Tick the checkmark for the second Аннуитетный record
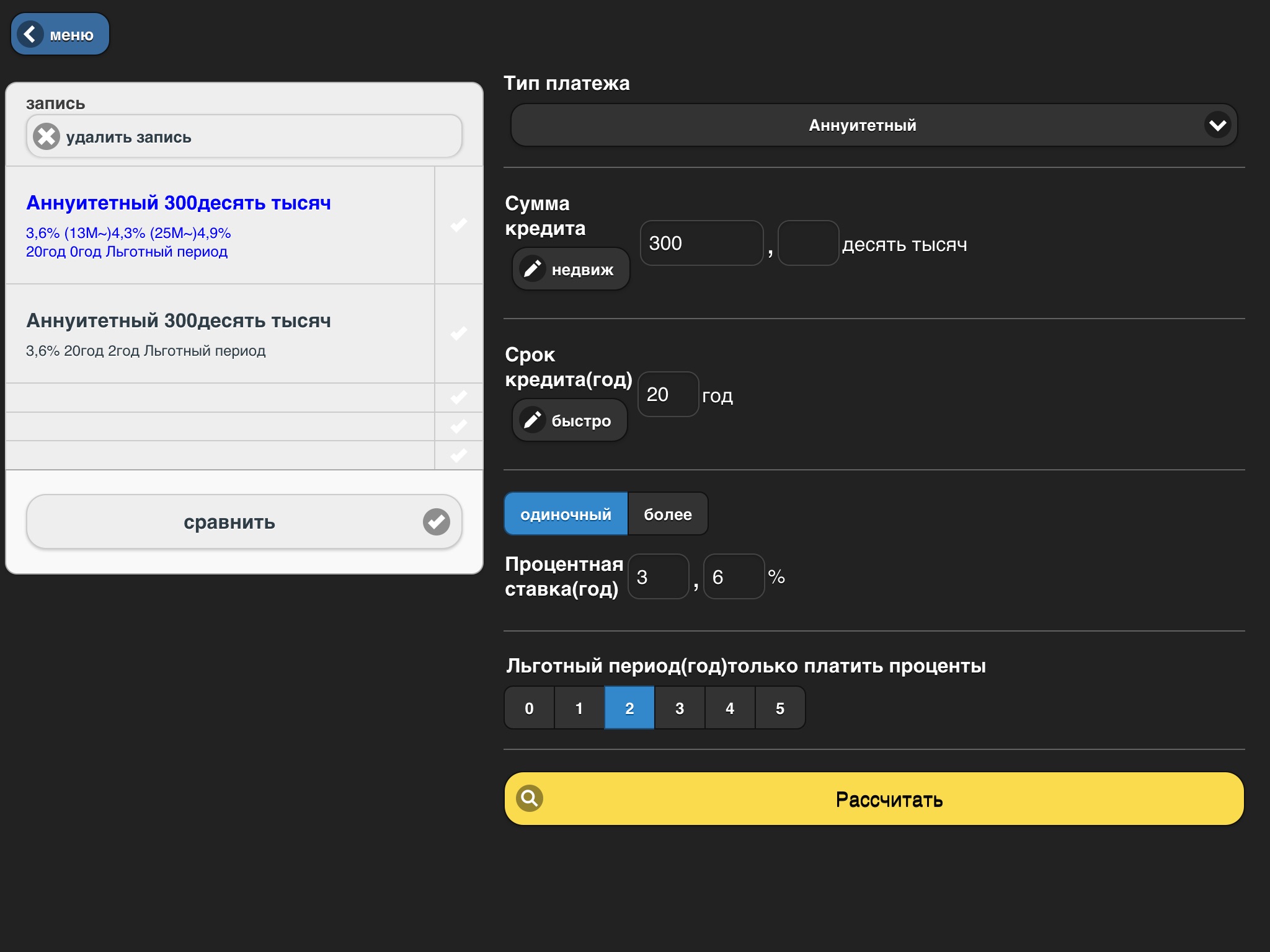 pyautogui.click(x=459, y=333)
